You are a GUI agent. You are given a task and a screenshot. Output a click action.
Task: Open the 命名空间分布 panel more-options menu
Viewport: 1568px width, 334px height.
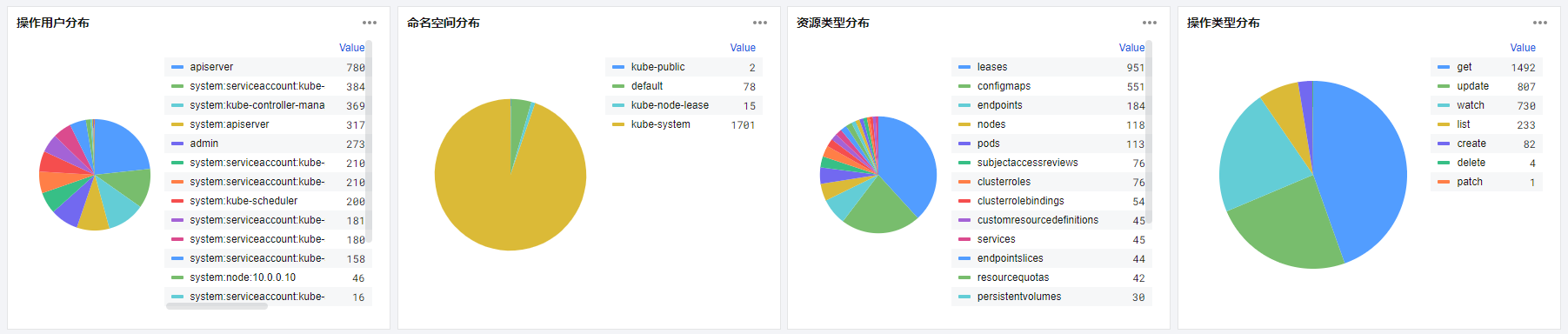coord(760,23)
